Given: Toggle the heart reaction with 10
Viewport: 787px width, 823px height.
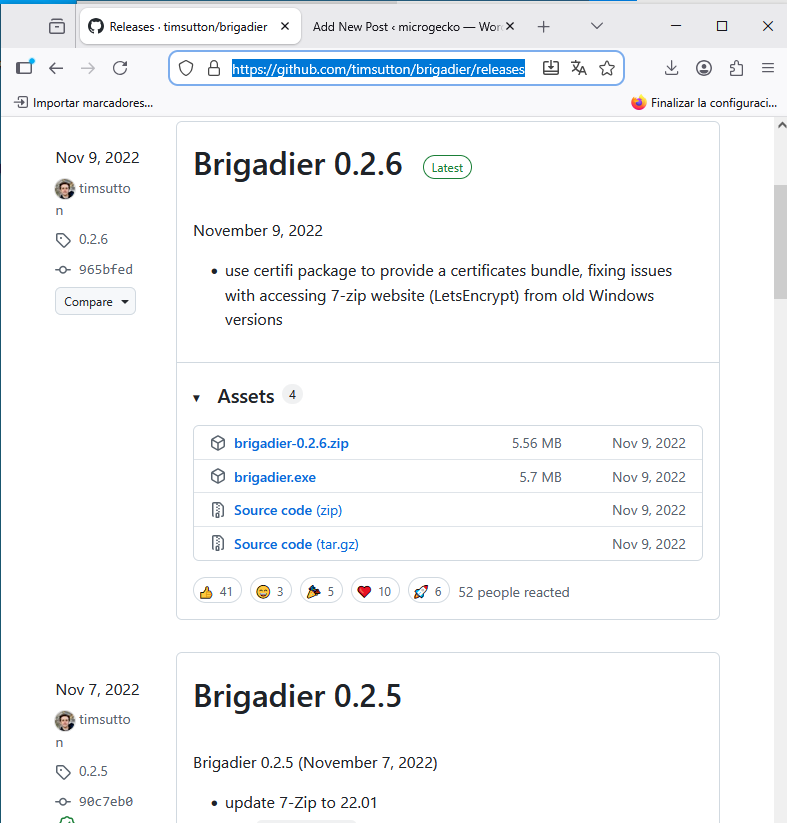Looking at the screenshot, I should [x=374, y=591].
